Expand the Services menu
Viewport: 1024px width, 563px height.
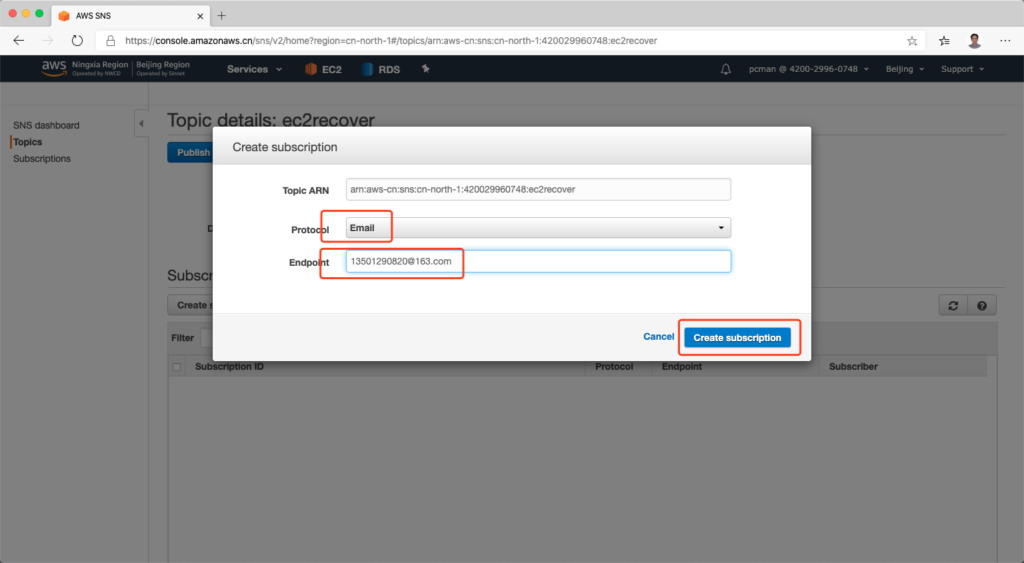(254, 69)
